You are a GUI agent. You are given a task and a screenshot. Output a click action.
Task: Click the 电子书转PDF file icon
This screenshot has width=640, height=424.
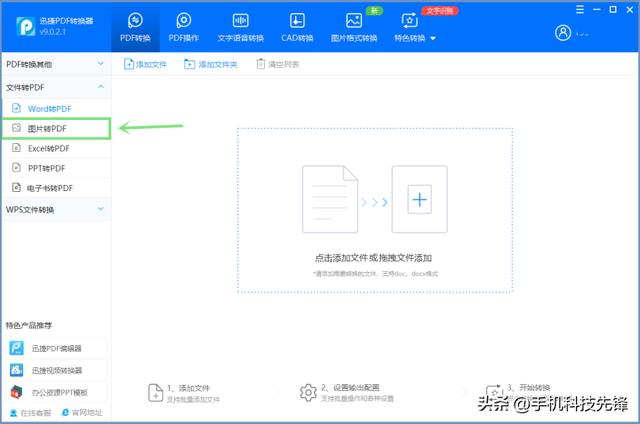tap(16, 187)
